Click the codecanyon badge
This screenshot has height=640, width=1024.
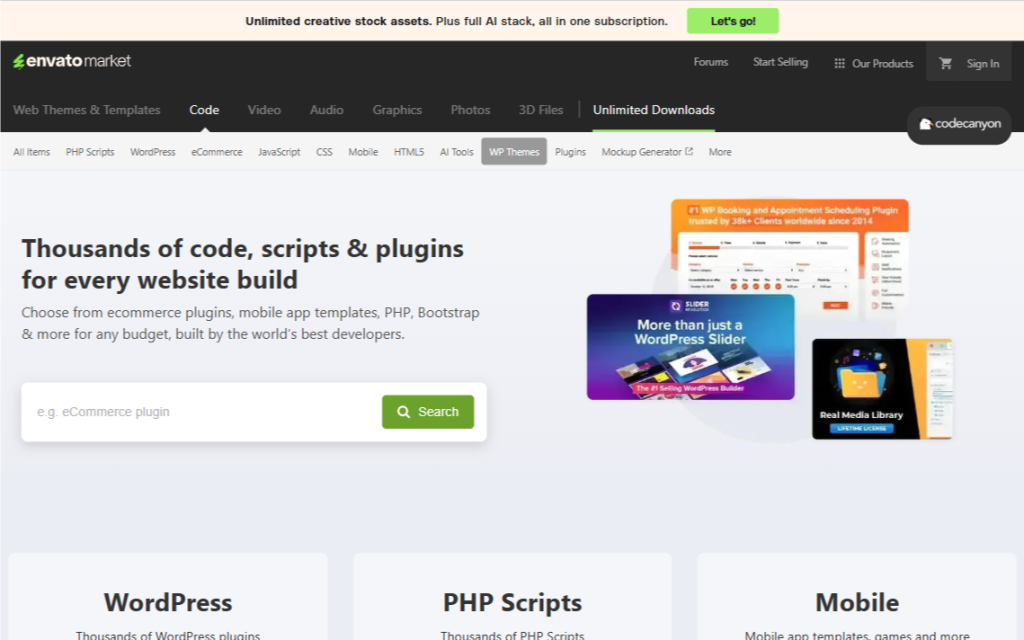(x=959, y=124)
